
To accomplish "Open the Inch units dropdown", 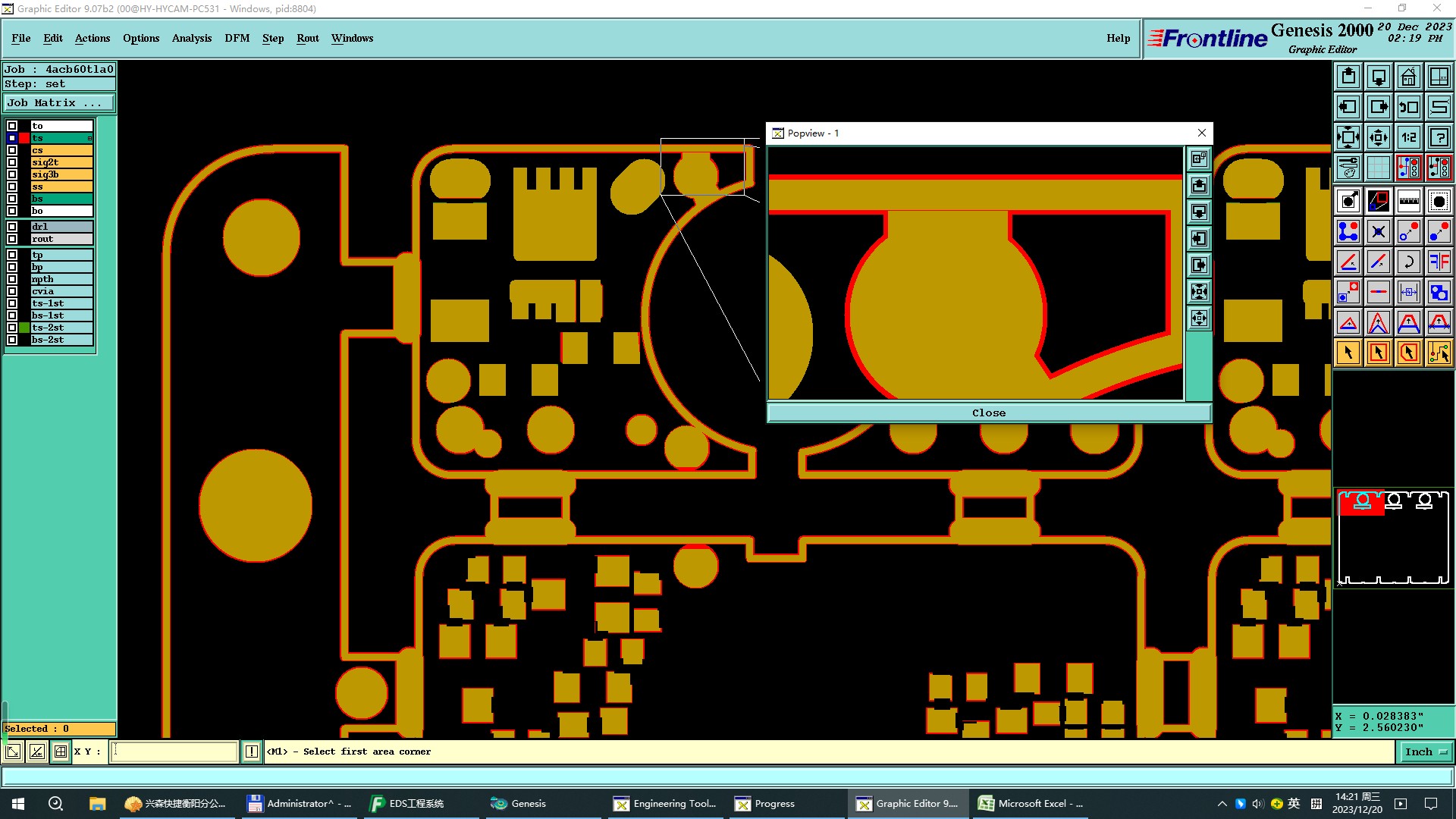I will (x=1426, y=752).
